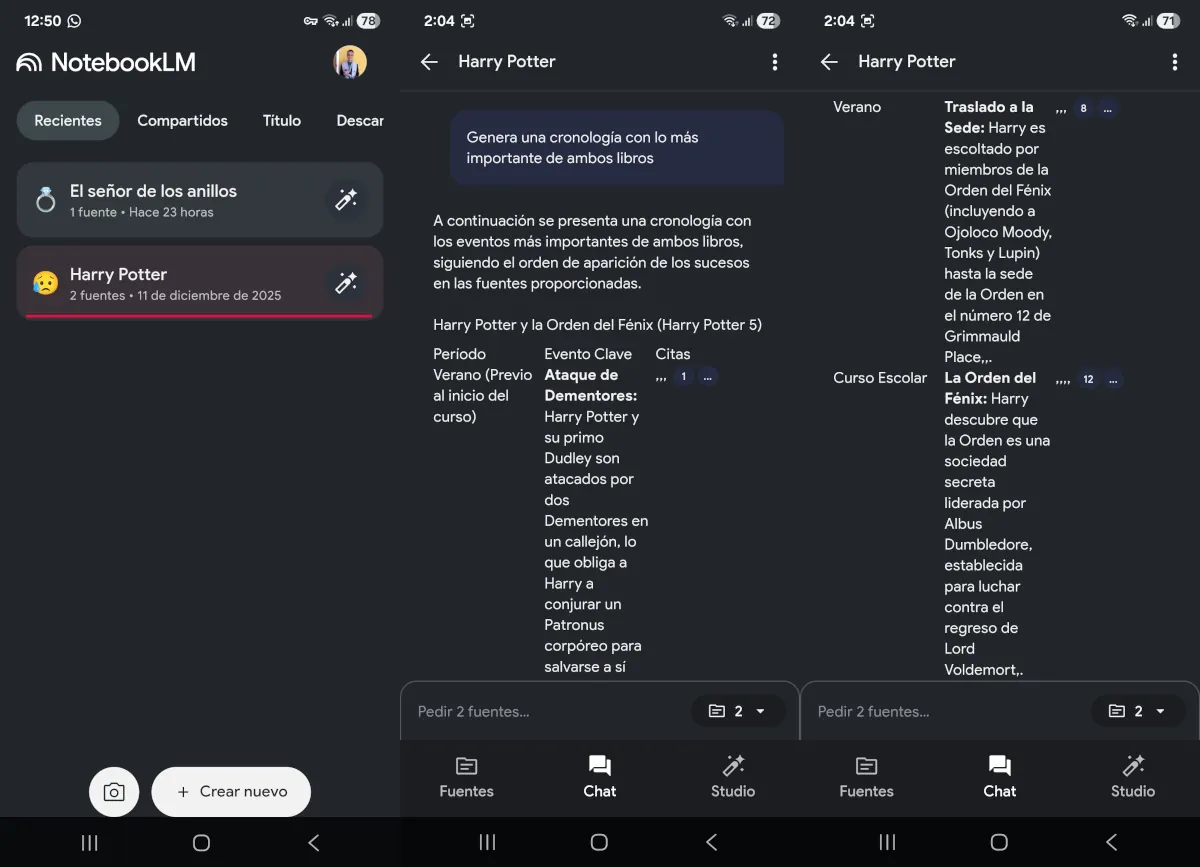Expand the source selector showing 2 fuentes
1200x867 pixels.
[x=738, y=711]
